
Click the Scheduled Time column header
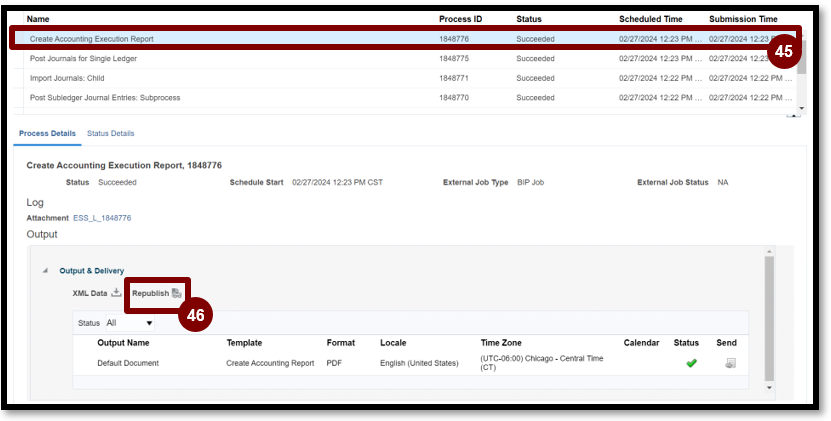[x=651, y=19]
